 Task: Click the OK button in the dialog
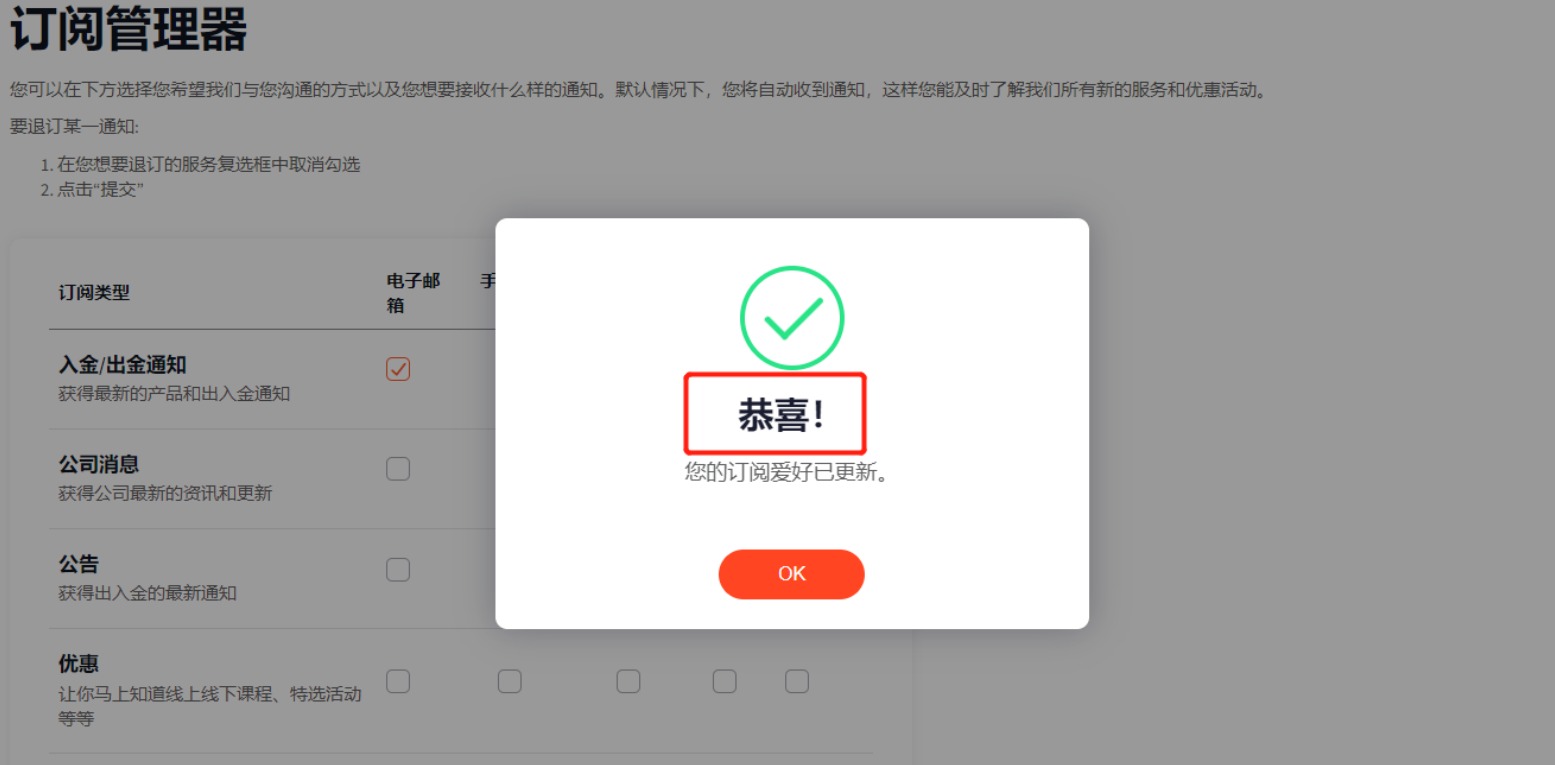tap(791, 574)
